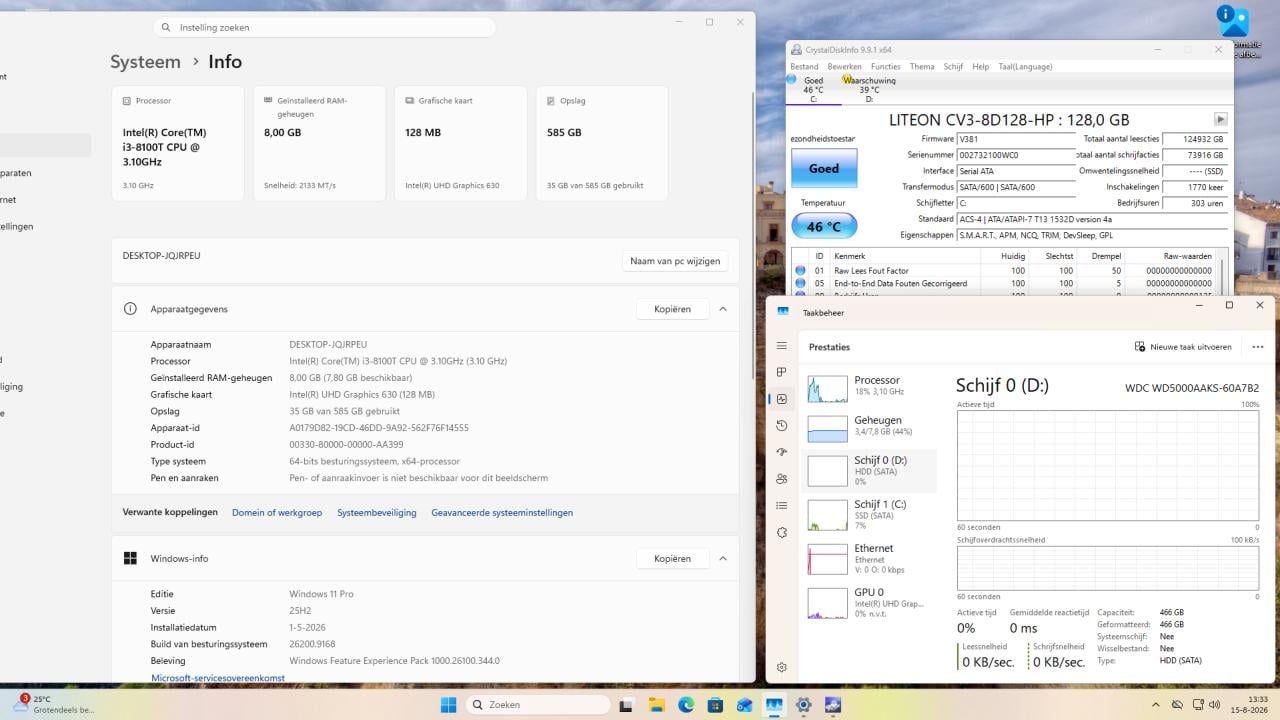Open Geavanceerde systeeminstellingen link

point(502,513)
